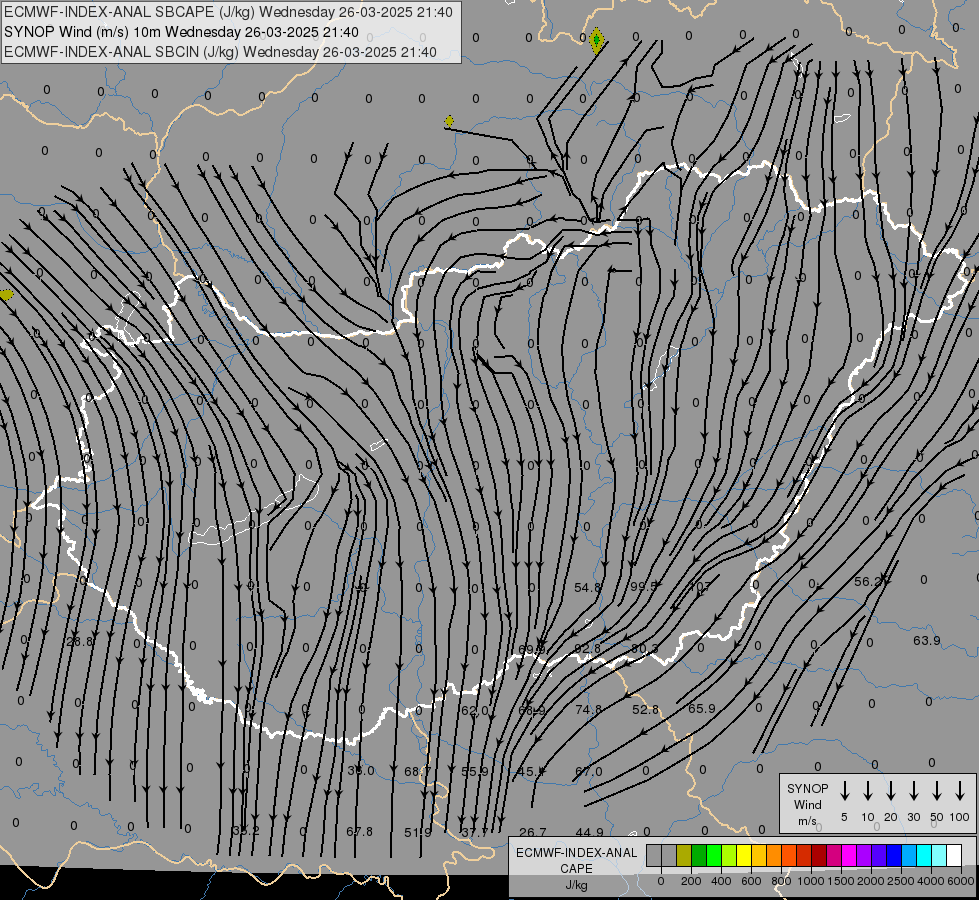This screenshot has height=900, width=979.
Task: Click the 65.9 CAPE value on map
Action: point(702,708)
